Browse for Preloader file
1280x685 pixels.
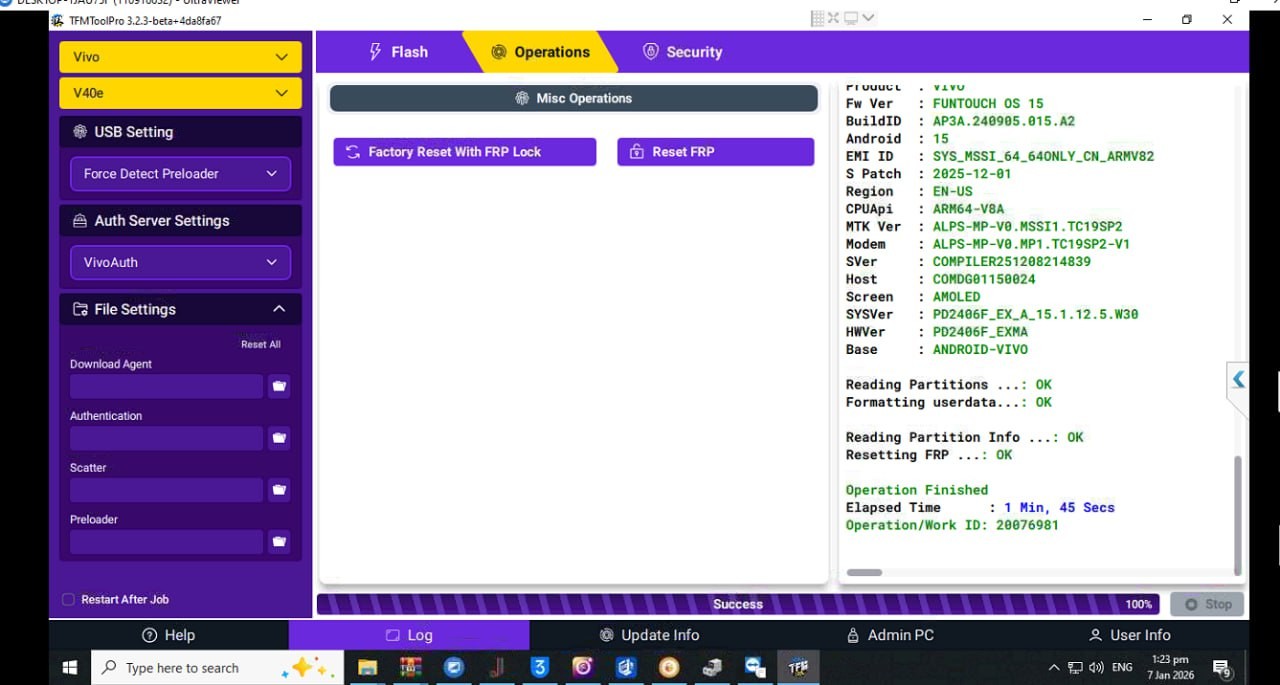(x=279, y=542)
